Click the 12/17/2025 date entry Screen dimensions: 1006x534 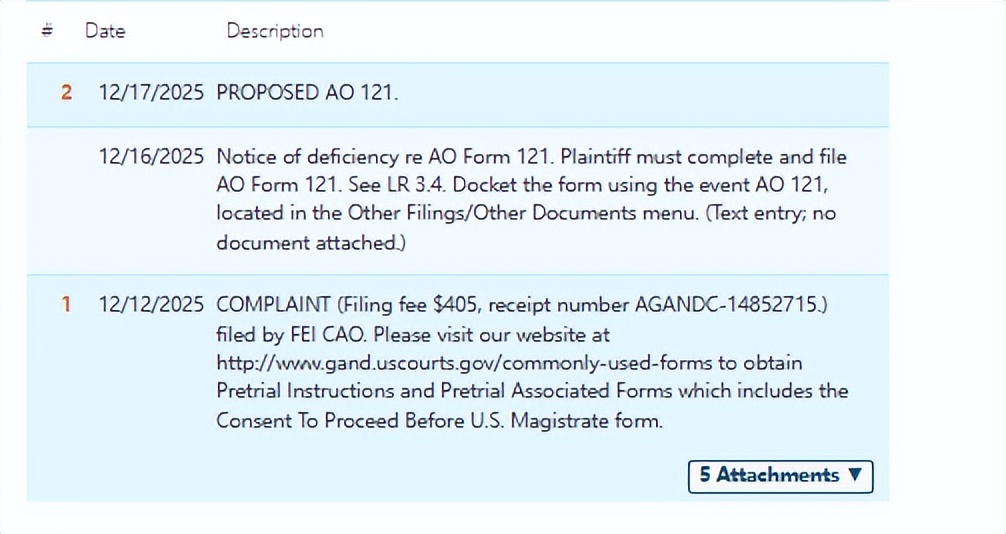(x=151, y=93)
